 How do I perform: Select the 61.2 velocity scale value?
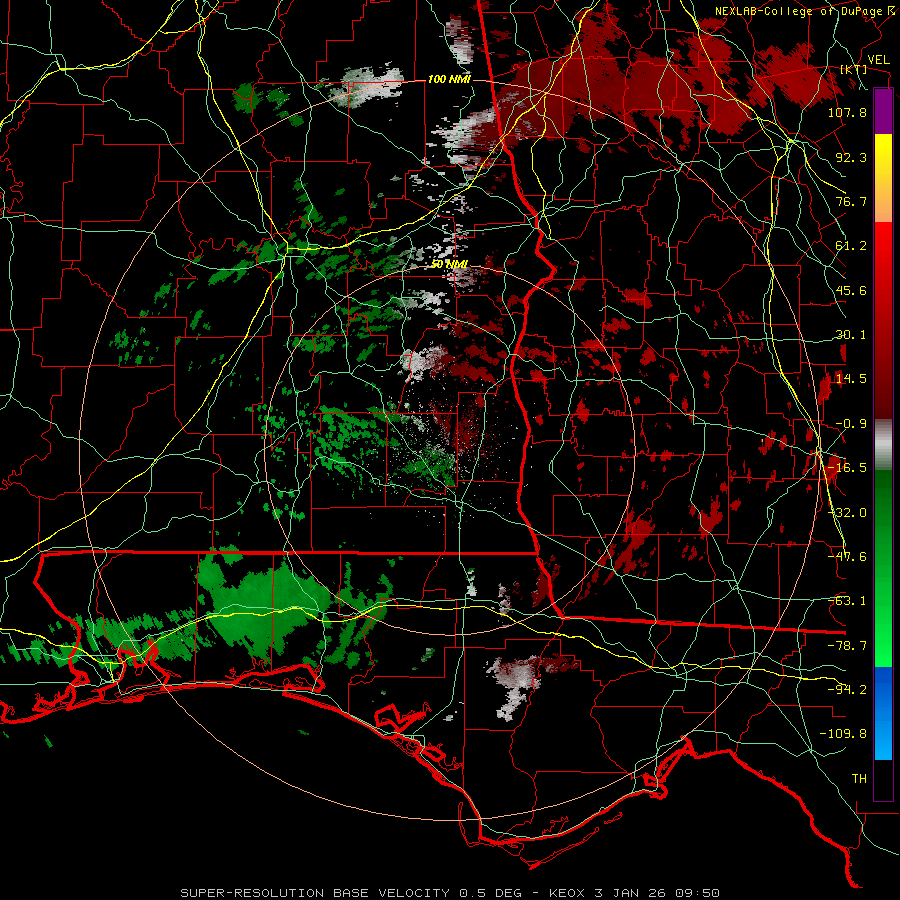click(851, 246)
